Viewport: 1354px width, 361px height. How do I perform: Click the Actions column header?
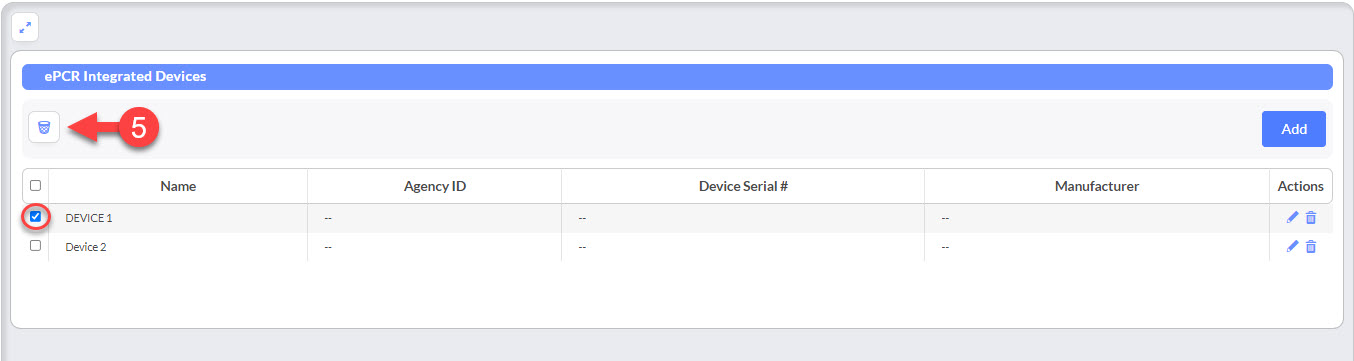1301,186
